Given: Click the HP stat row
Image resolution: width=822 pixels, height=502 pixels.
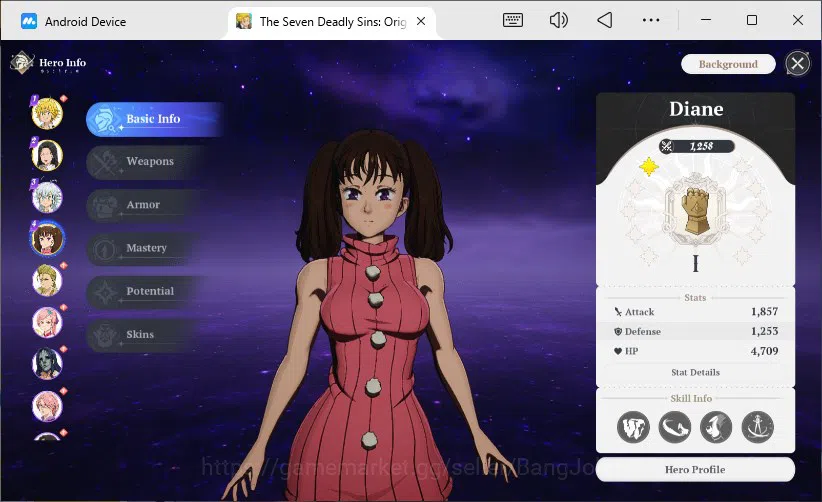Looking at the screenshot, I should pos(696,351).
